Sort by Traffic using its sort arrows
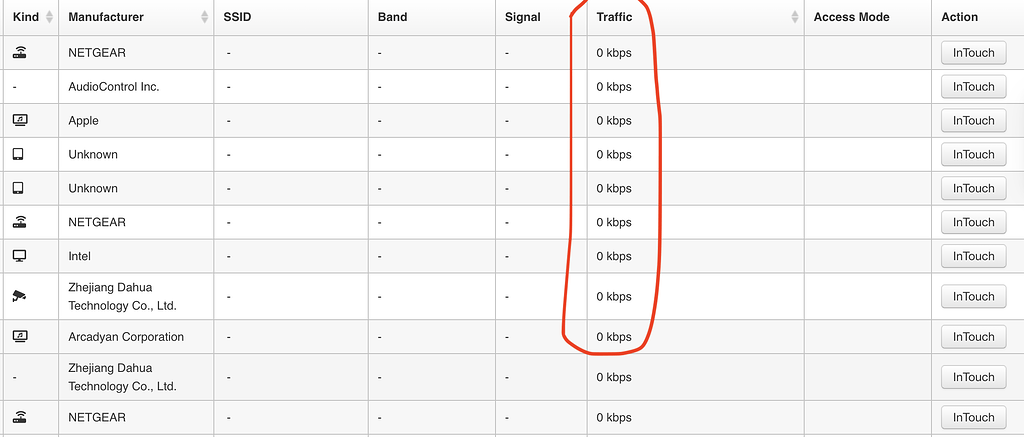 [795, 17]
